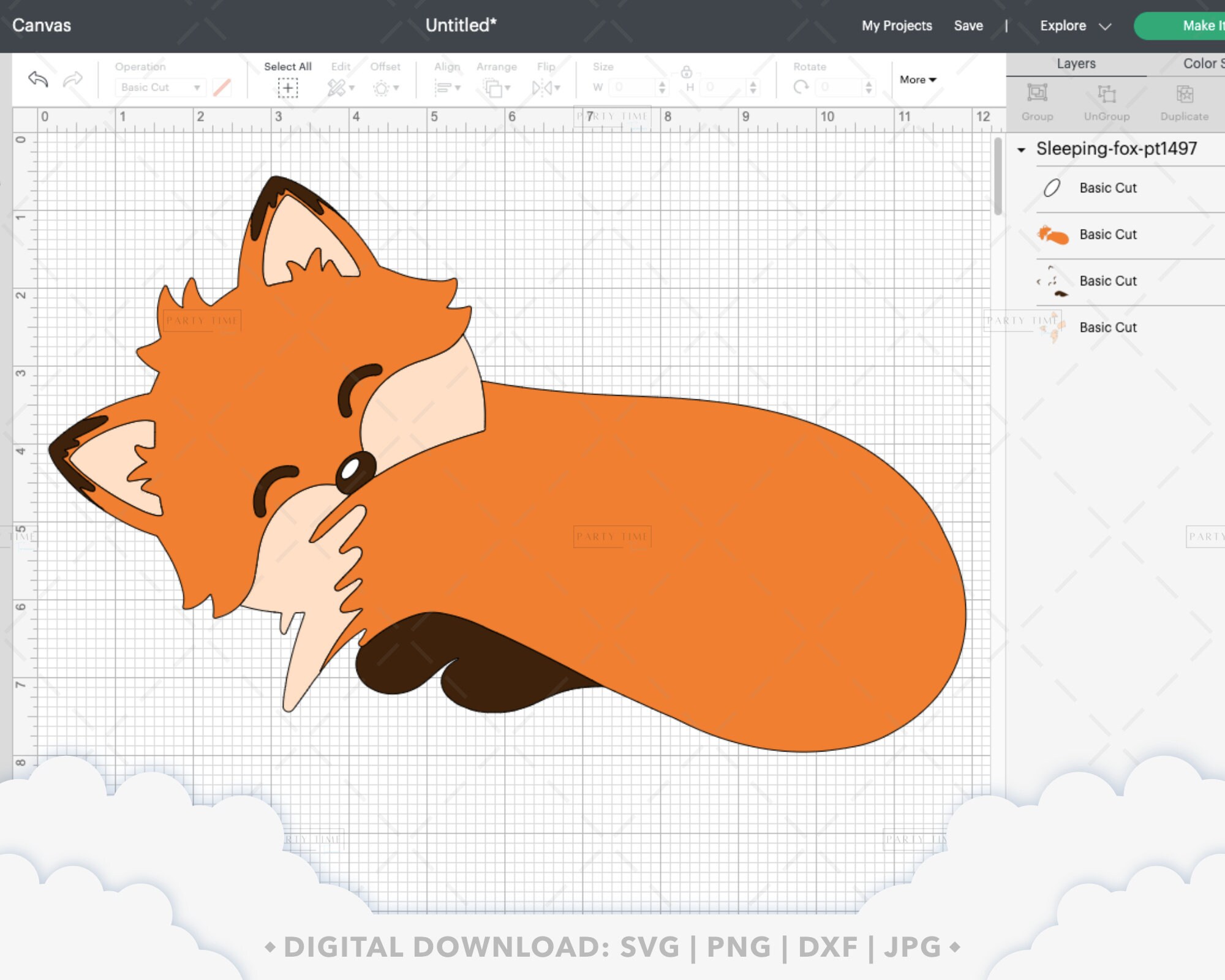Screen dimensions: 1225x980
Task: Collapse the Sleeping-fox-pt1497 layer group
Action: click(x=1021, y=149)
